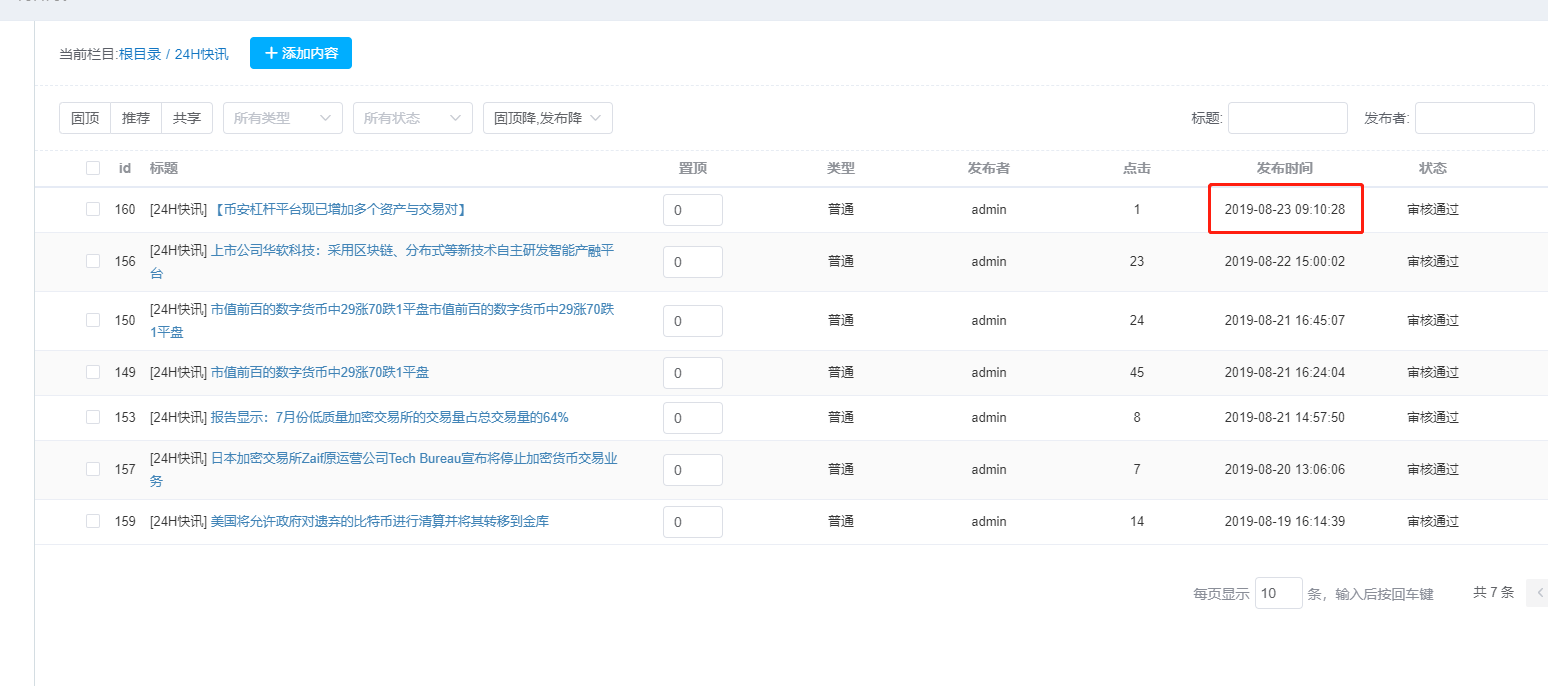The image size is (1548, 686).
Task: Open article 币安杠杆平台现已增加多个资产与交易对
Action: (x=340, y=209)
